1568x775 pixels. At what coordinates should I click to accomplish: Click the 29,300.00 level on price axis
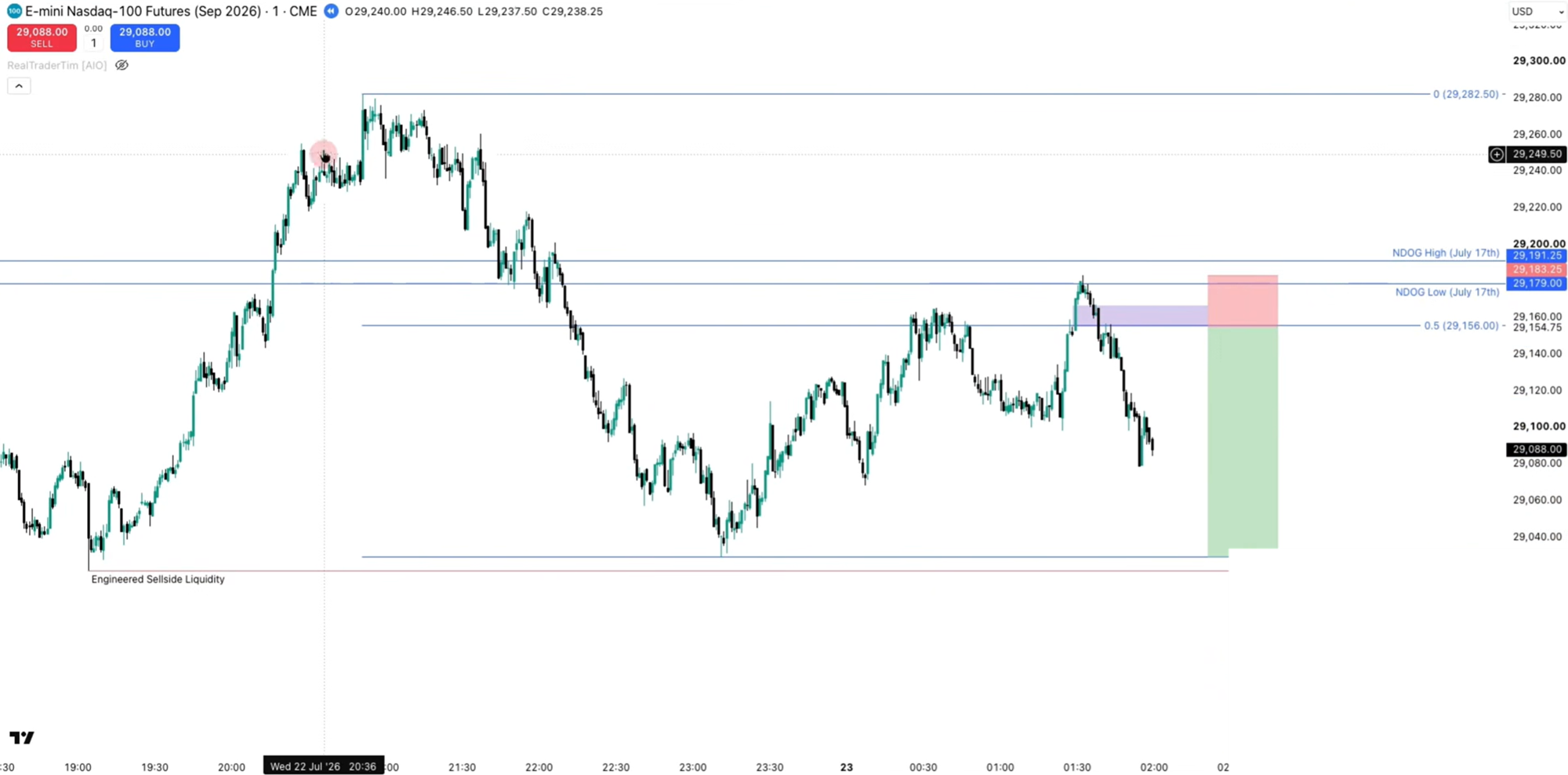(x=1539, y=60)
